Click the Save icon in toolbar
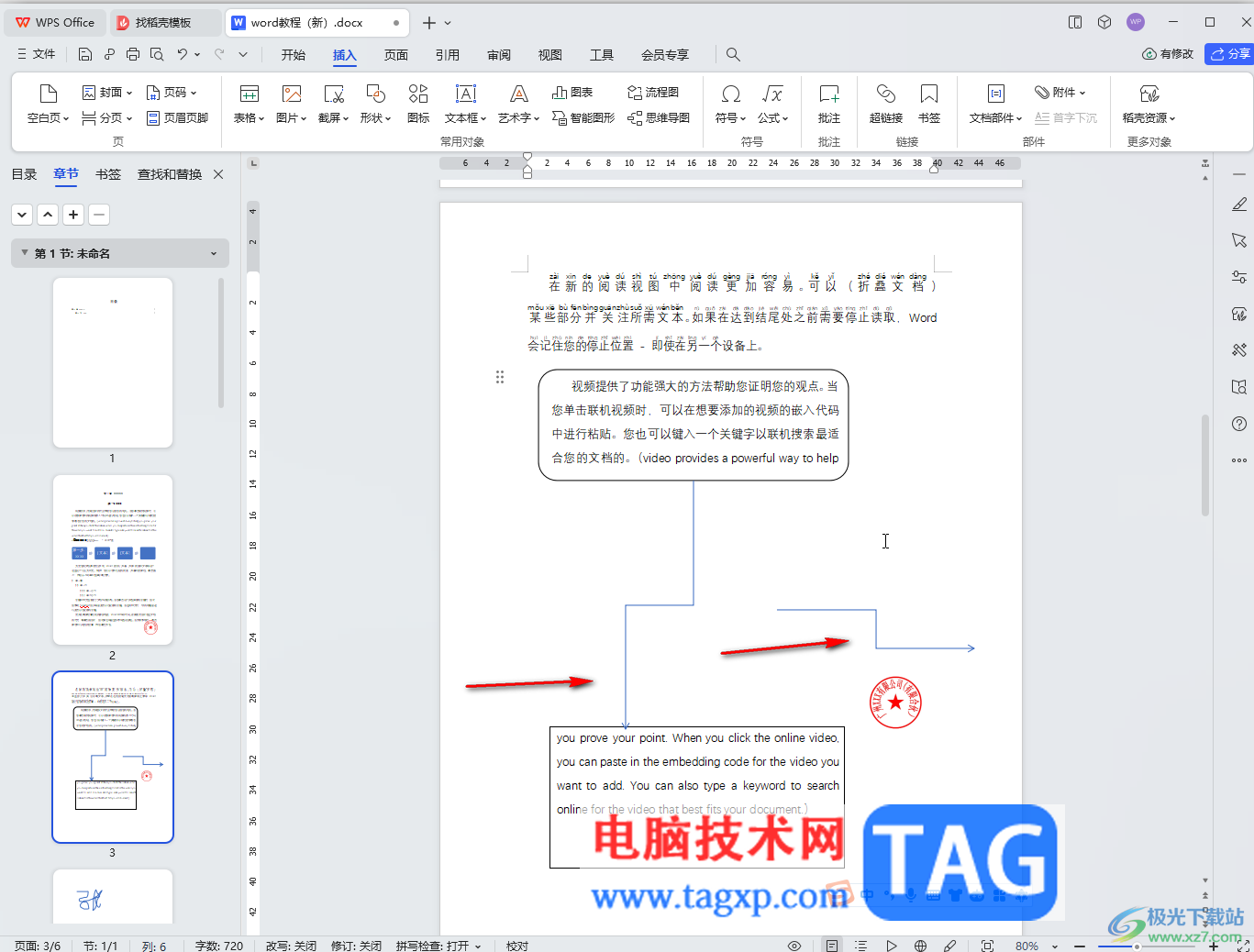The height and width of the screenshot is (952, 1254). point(85,54)
